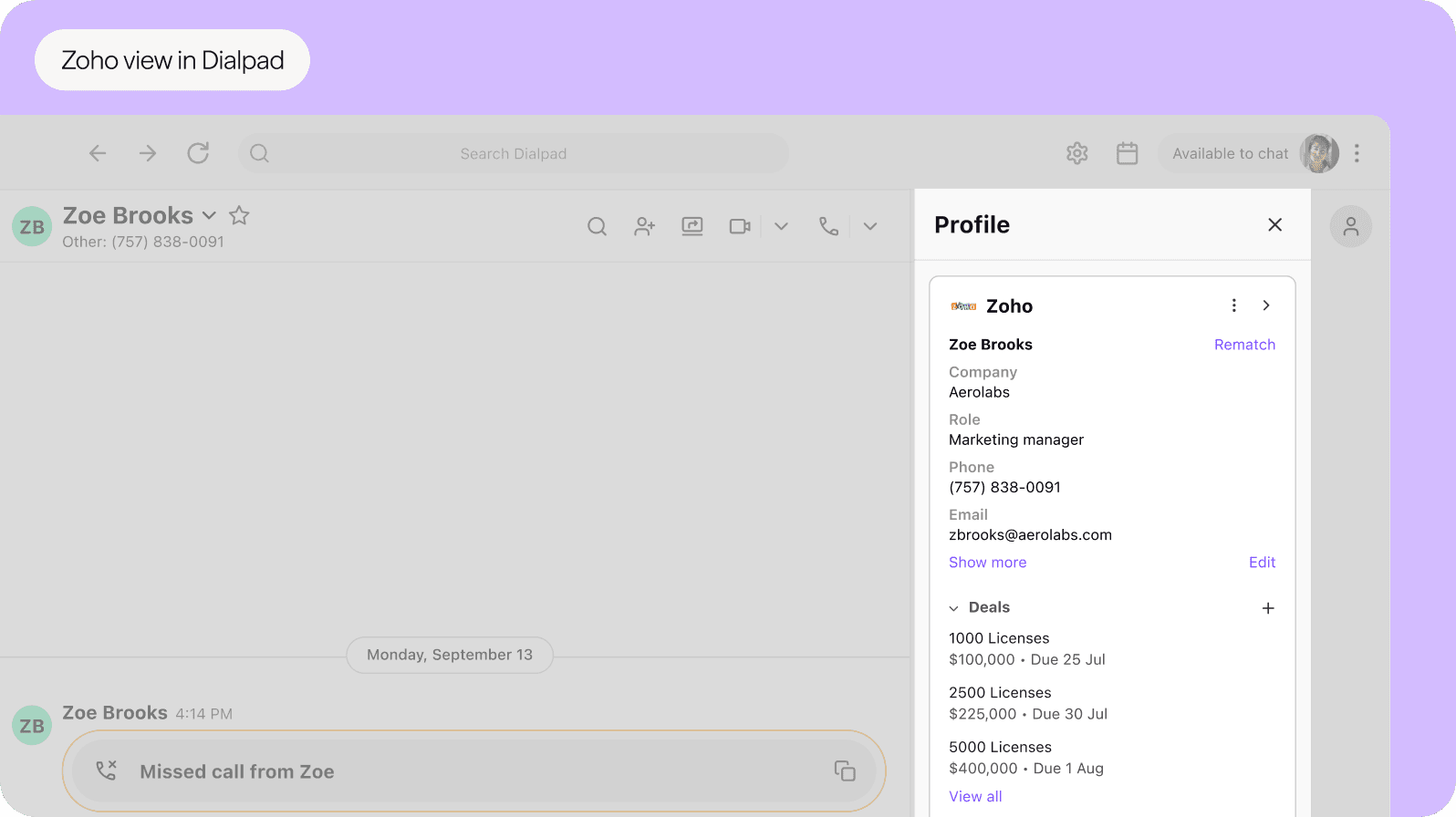Click Show more in Zoho profile
Screen dimensions: 1456x817
click(x=987, y=563)
